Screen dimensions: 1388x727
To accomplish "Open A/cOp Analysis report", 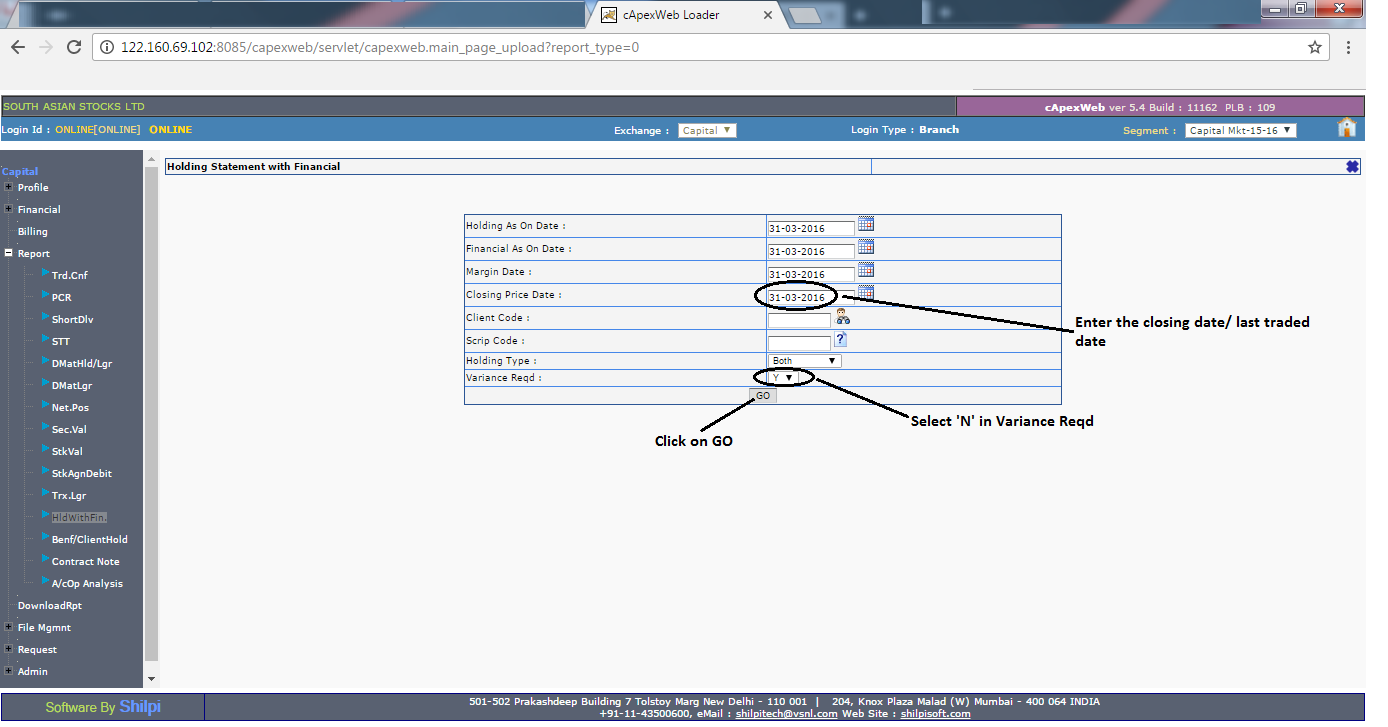I will coord(87,583).
